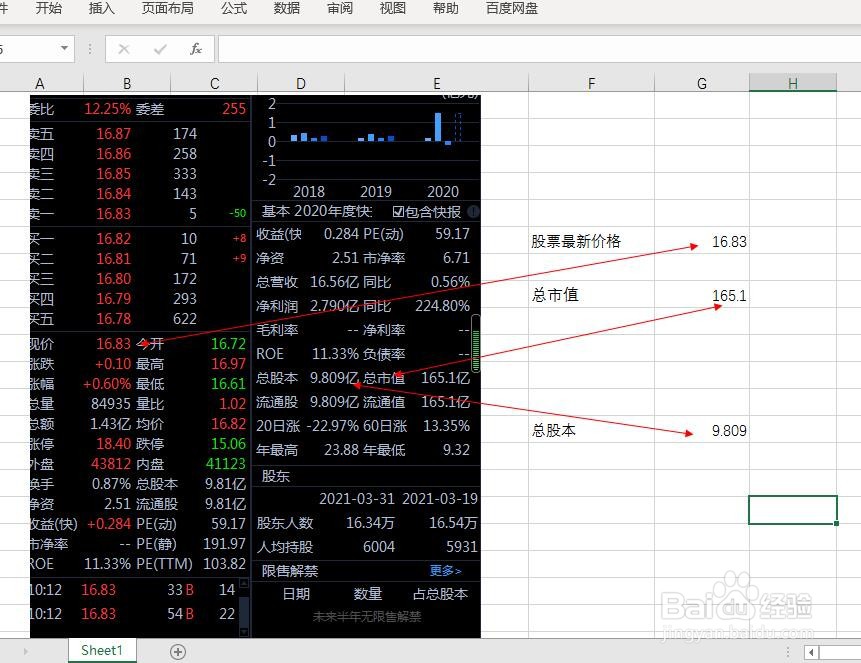Image resolution: width=861 pixels, height=663 pixels.
Task: Click the 2020 bar in the chart
Action: pyautogui.click(x=438, y=126)
